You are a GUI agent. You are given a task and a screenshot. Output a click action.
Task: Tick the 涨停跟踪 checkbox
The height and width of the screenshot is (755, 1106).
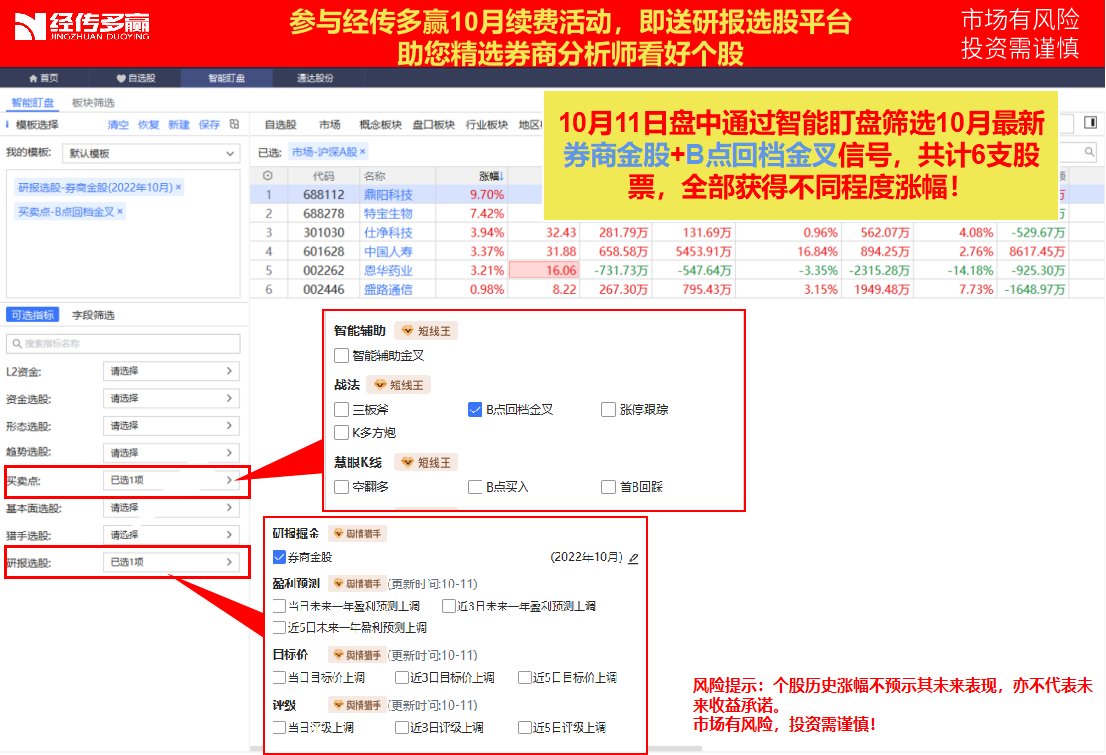click(x=608, y=409)
